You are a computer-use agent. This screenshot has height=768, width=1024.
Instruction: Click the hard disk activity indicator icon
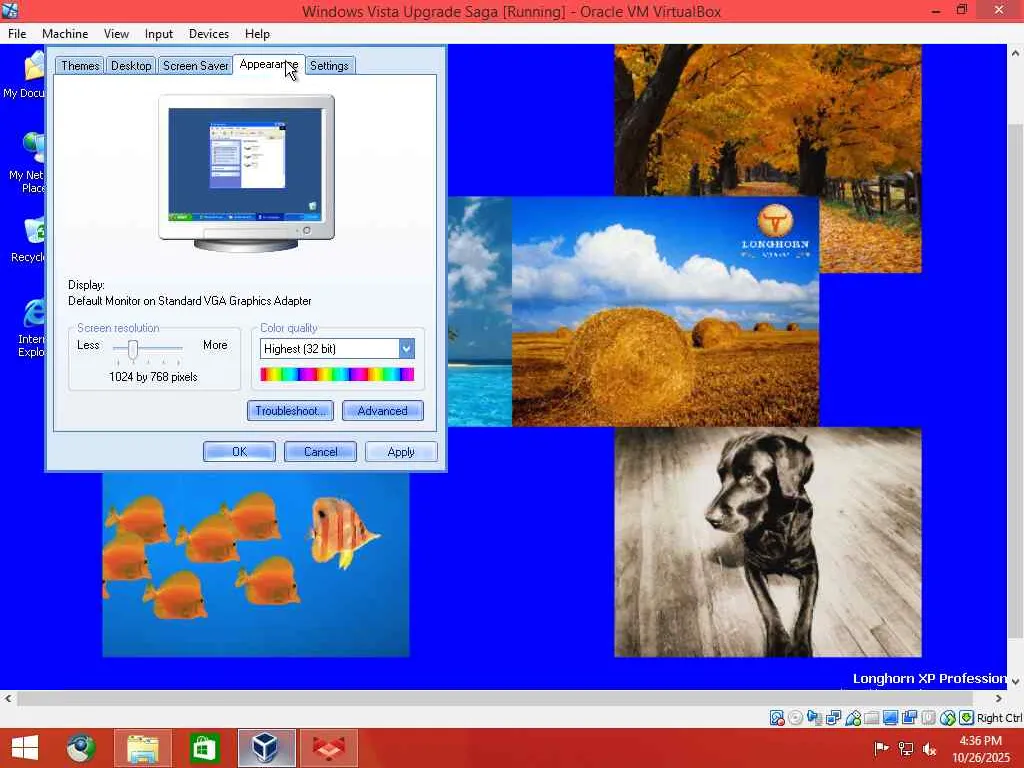pos(776,718)
